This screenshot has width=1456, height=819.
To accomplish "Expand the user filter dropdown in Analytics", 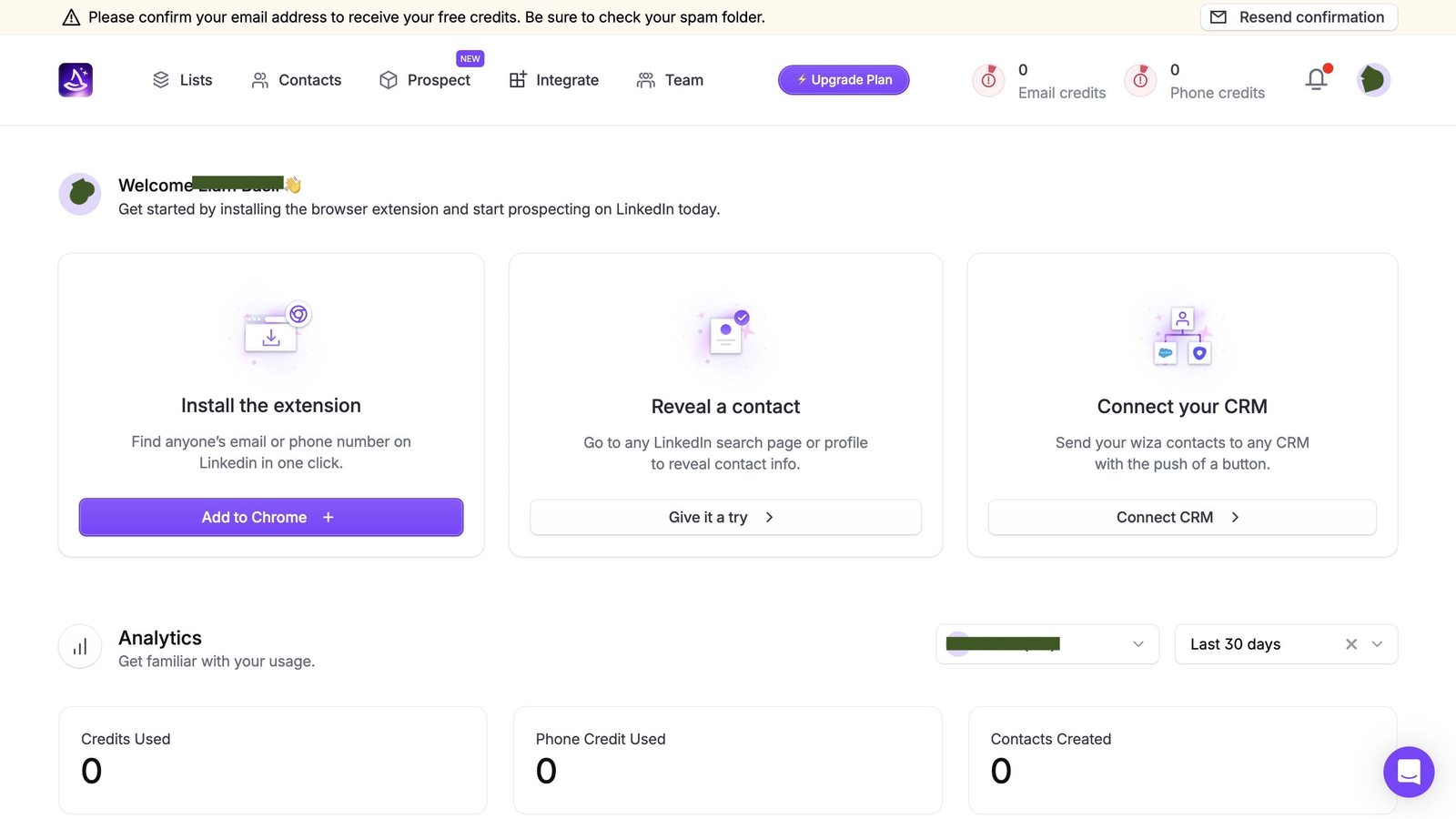I will (x=1047, y=644).
